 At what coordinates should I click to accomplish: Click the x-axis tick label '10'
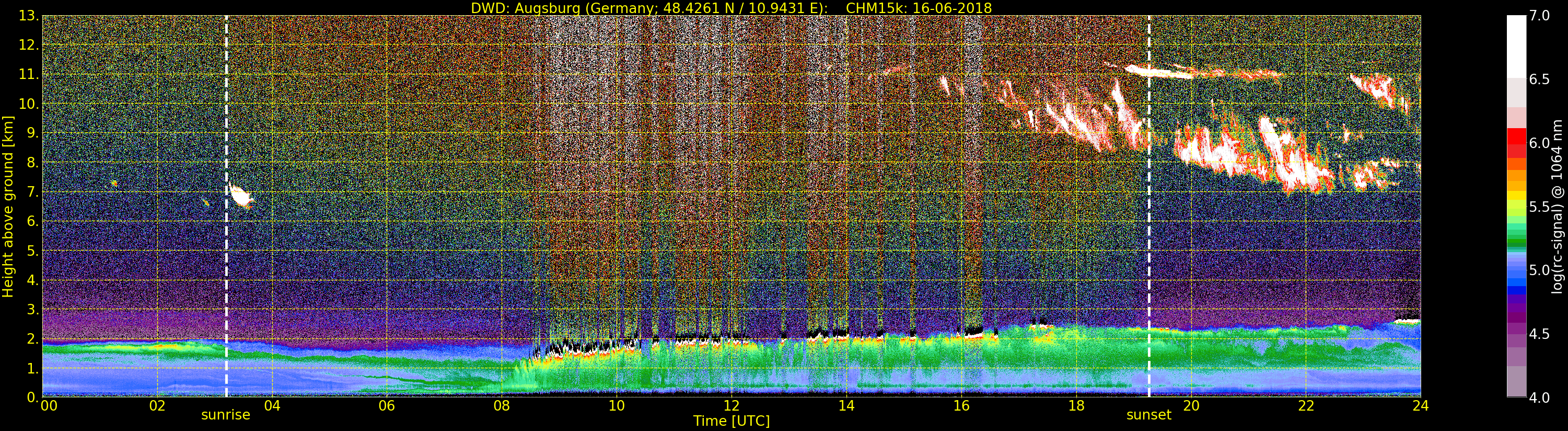[x=617, y=405]
